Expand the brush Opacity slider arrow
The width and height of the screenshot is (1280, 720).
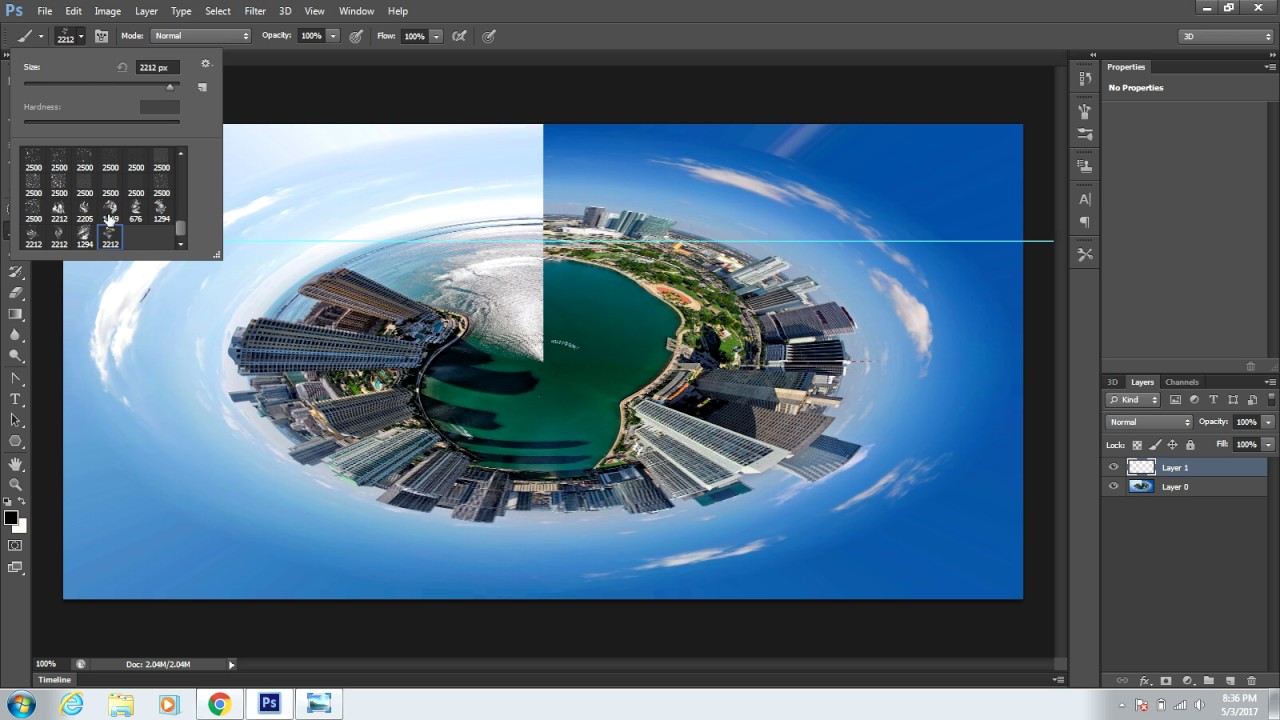(x=333, y=36)
